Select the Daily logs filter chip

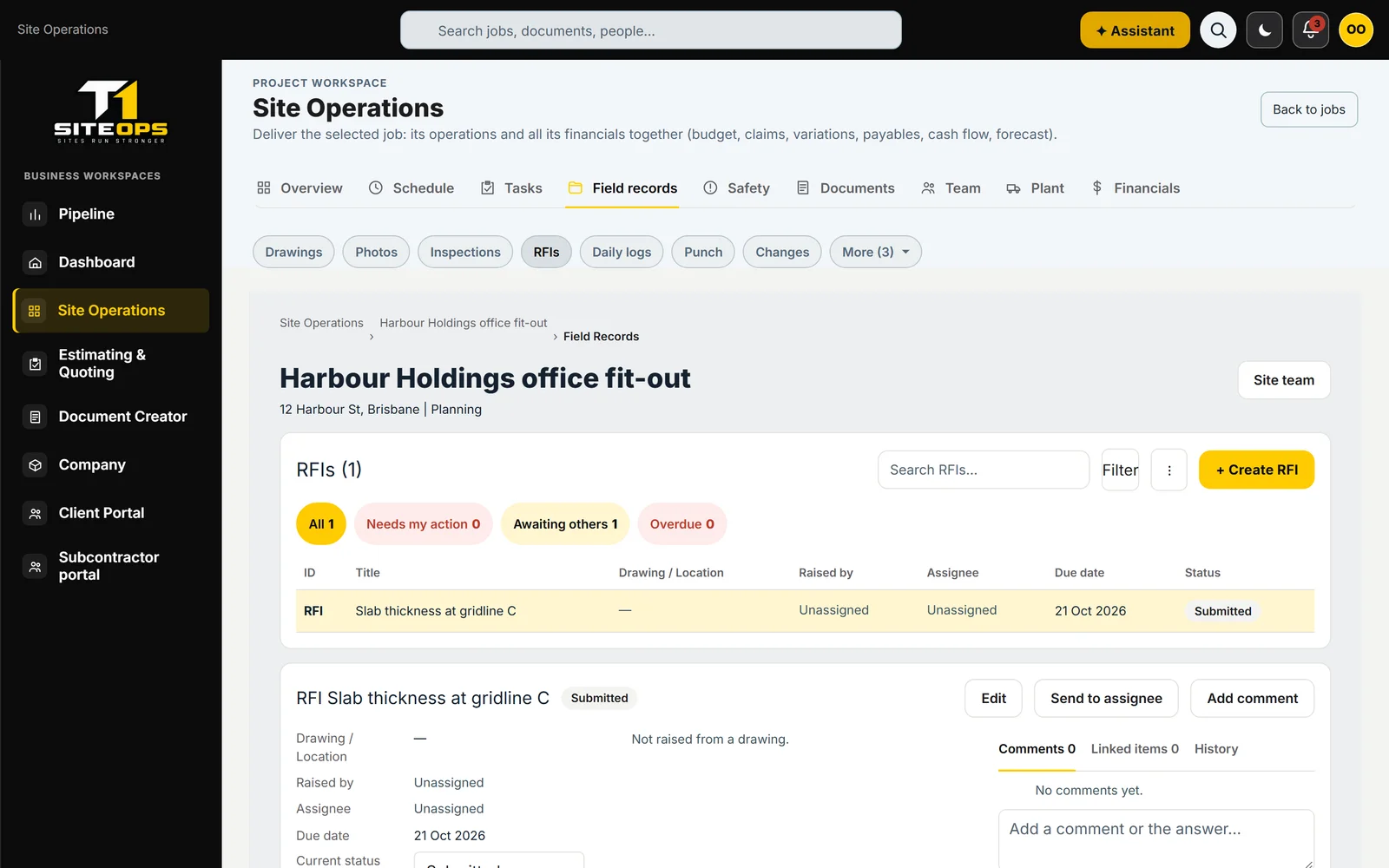point(622,252)
